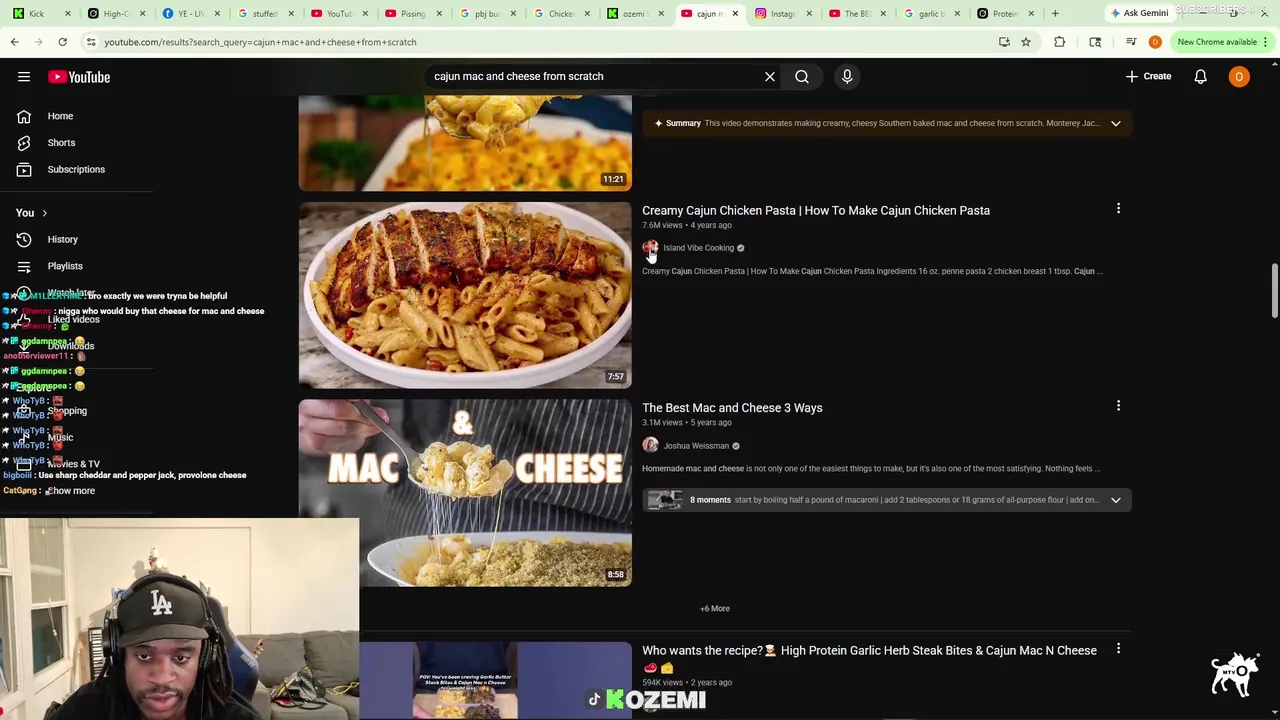
Task: Show more results with the +6 More button
Action: click(715, 608)
